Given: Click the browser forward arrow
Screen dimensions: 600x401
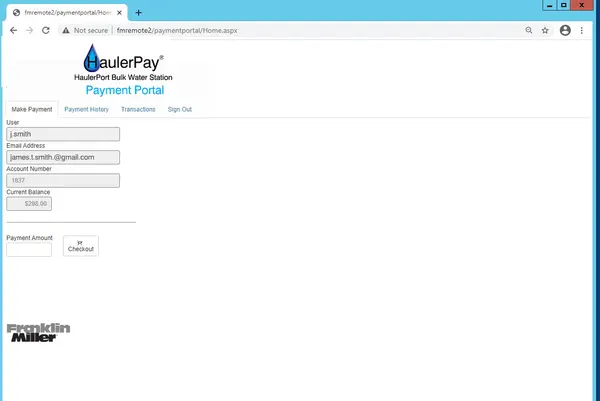Looking at the screenshot, I should click(29, 30).
